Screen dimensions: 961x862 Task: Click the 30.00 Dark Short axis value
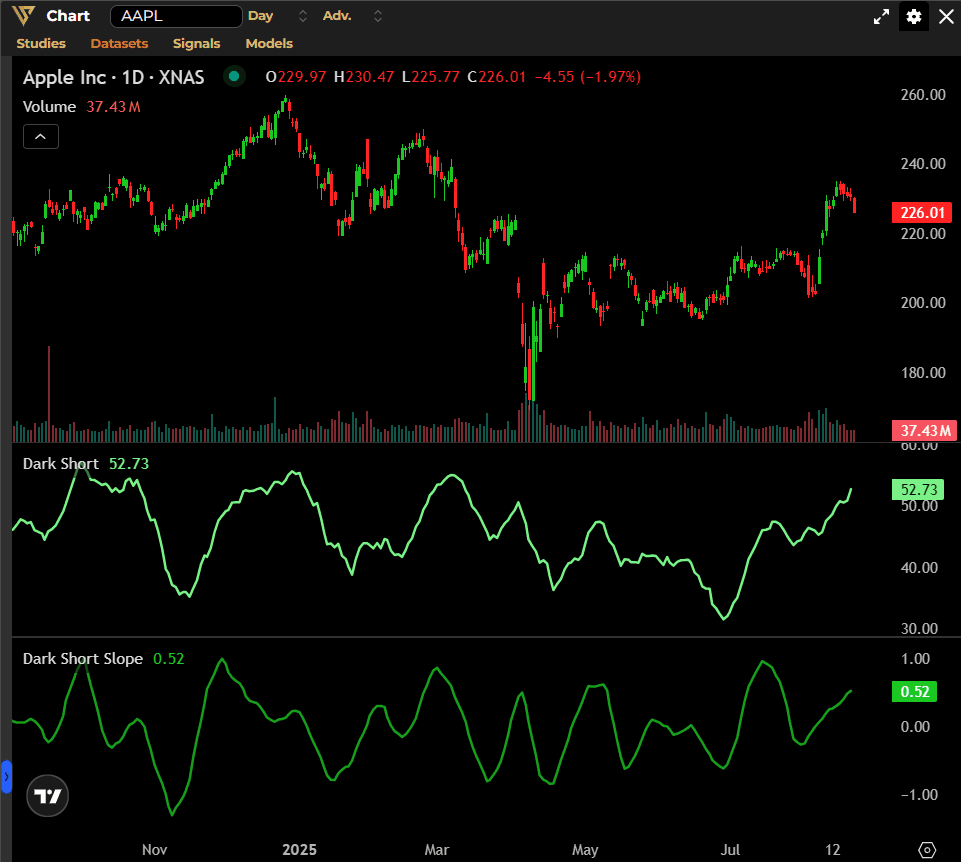tap(919, 628)
